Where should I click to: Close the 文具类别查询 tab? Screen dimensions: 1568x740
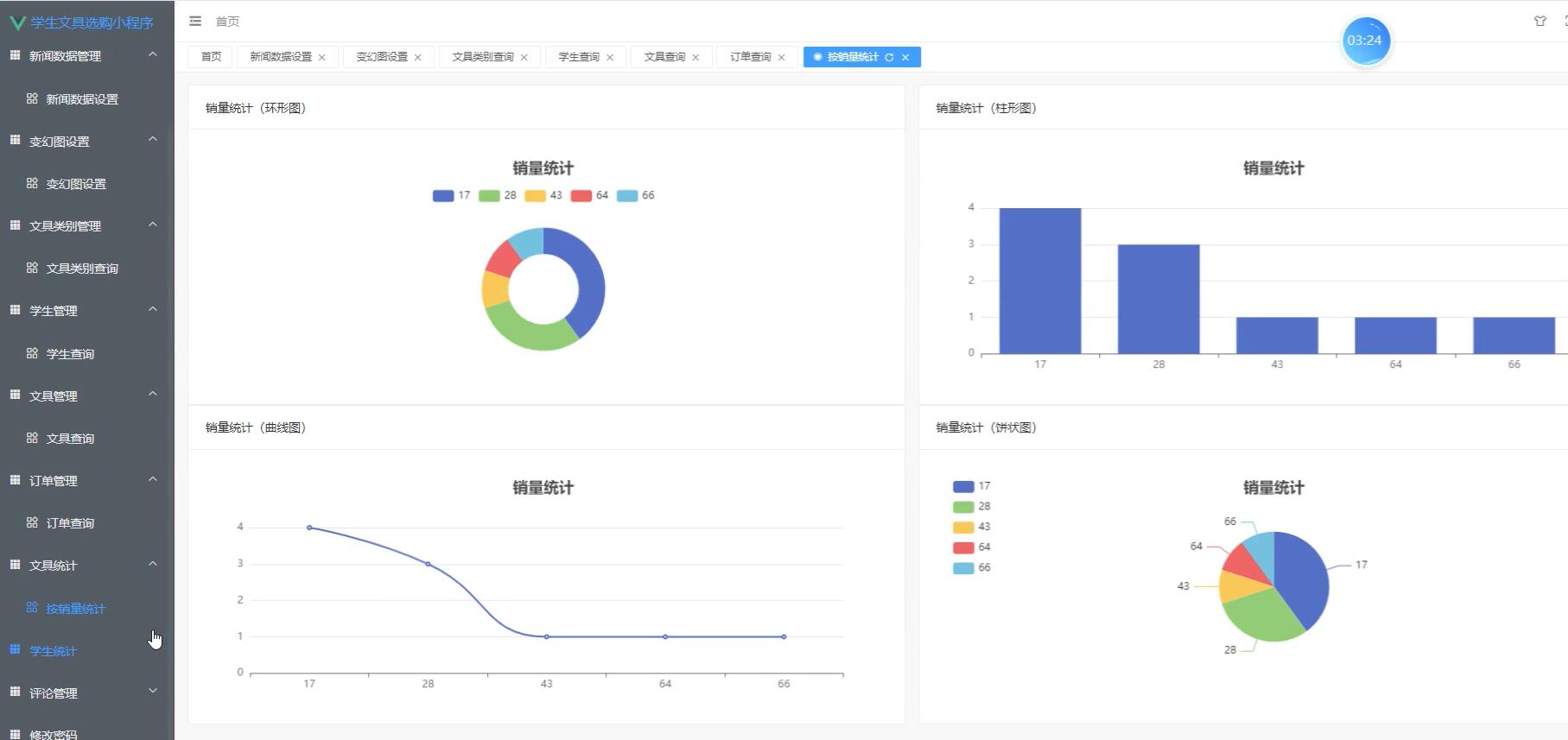[x=524, y=57]
